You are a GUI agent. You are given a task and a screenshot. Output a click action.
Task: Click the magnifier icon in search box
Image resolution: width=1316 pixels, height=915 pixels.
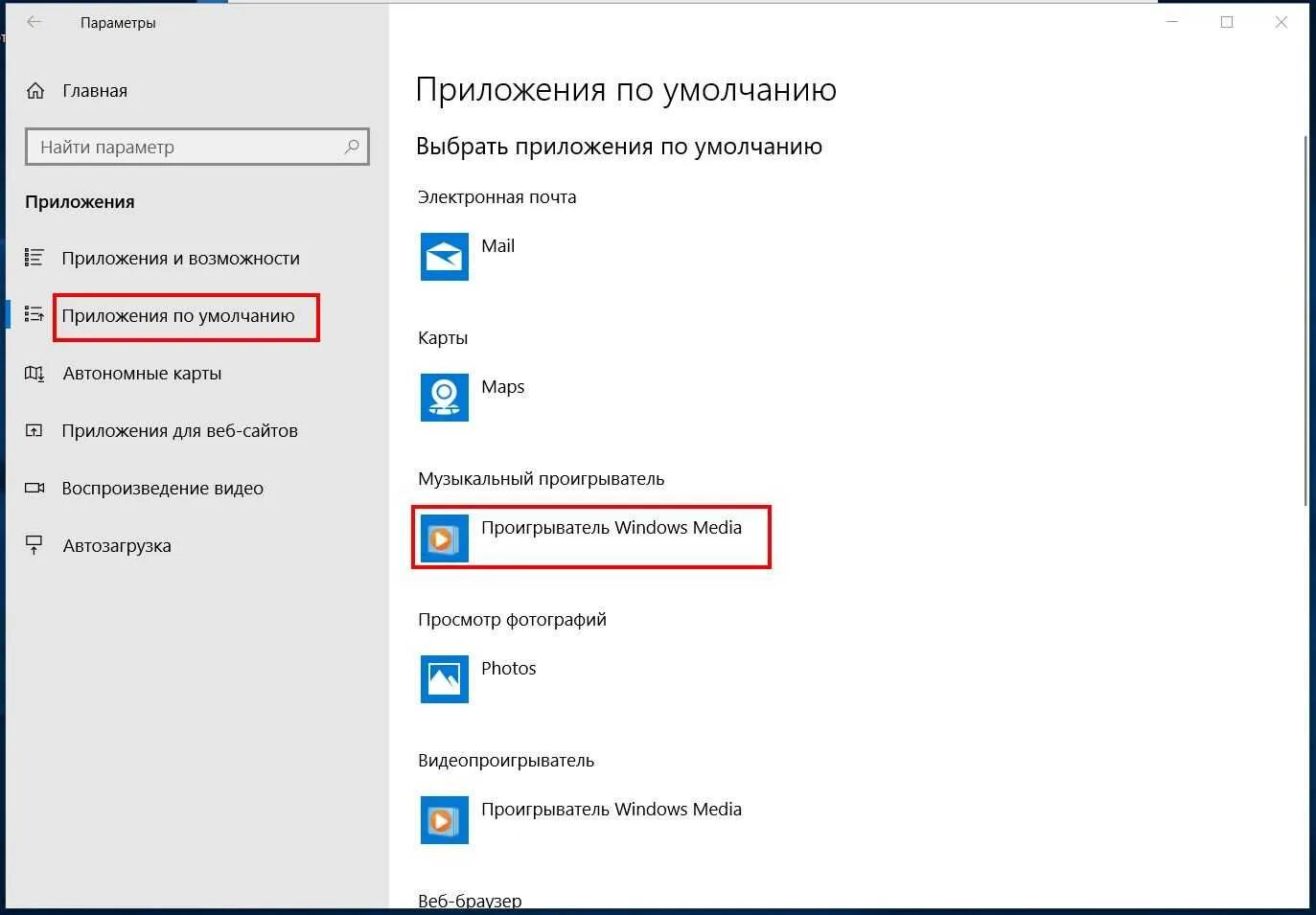[352, 147]
